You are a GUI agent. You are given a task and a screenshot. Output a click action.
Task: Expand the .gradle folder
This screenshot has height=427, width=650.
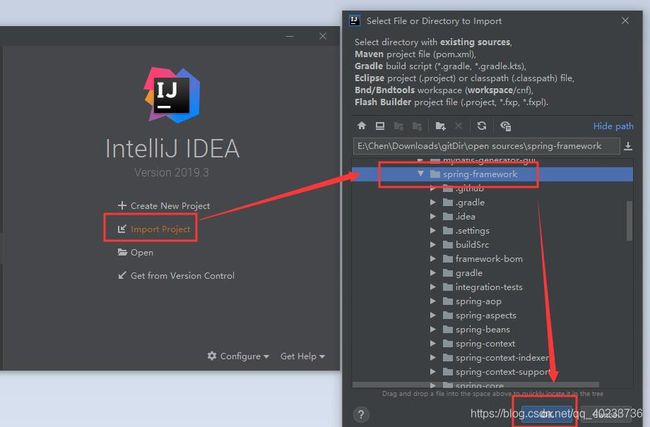pos(433,202)
